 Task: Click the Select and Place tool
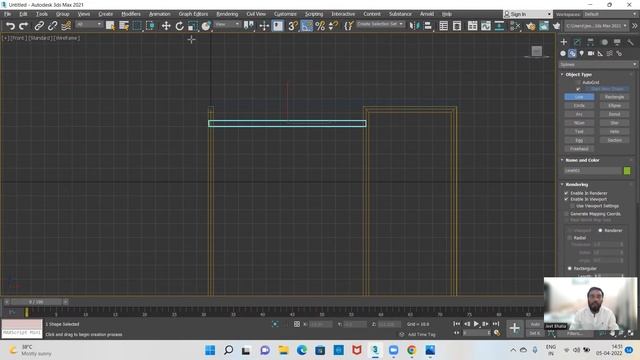click(206, 26)
